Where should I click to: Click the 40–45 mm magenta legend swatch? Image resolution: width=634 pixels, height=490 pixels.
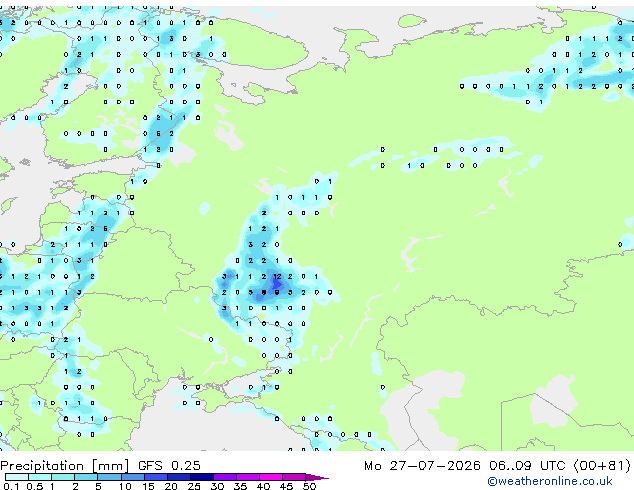271,477
